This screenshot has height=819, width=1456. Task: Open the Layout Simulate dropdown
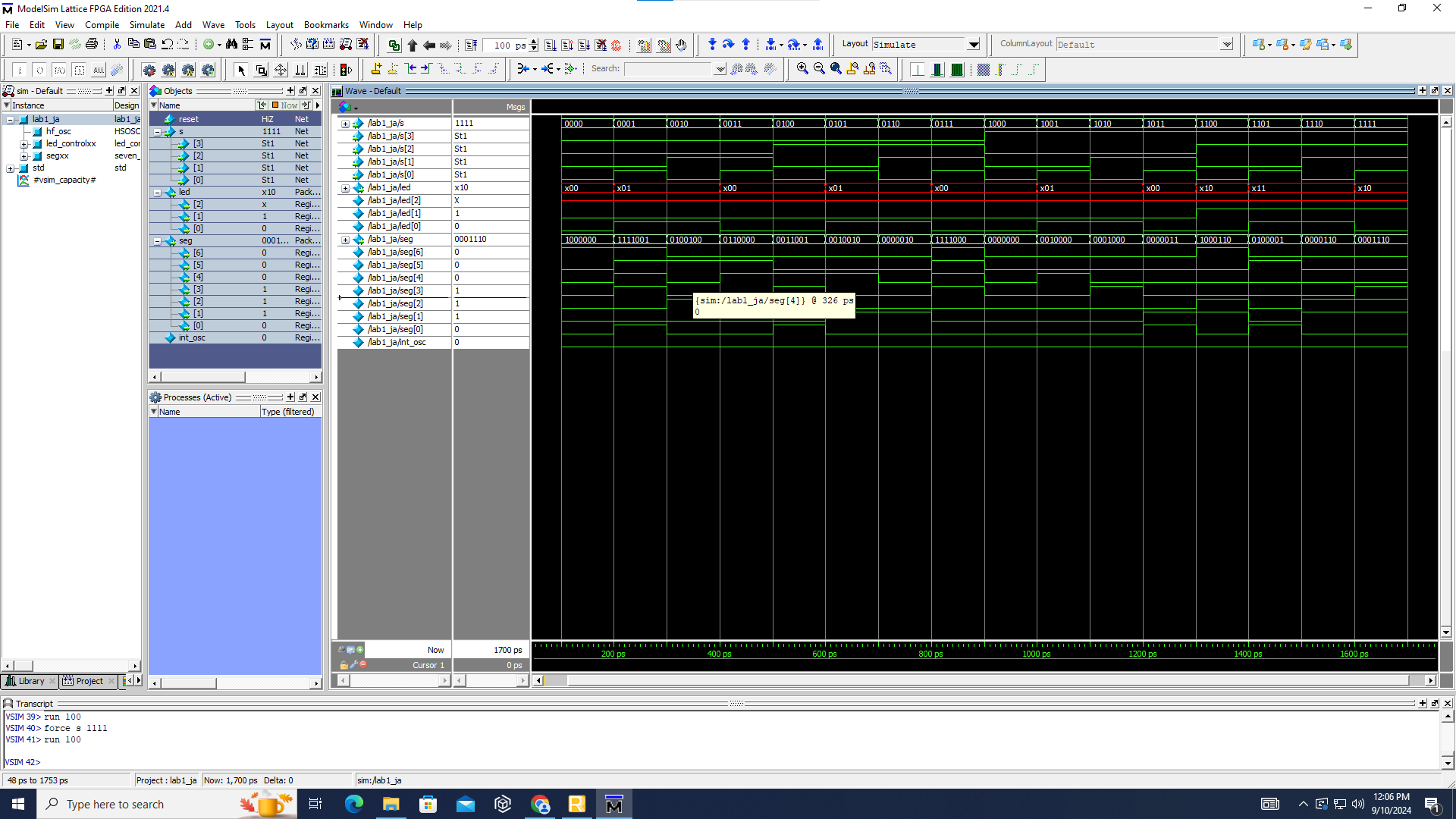[x=974, y=45]
